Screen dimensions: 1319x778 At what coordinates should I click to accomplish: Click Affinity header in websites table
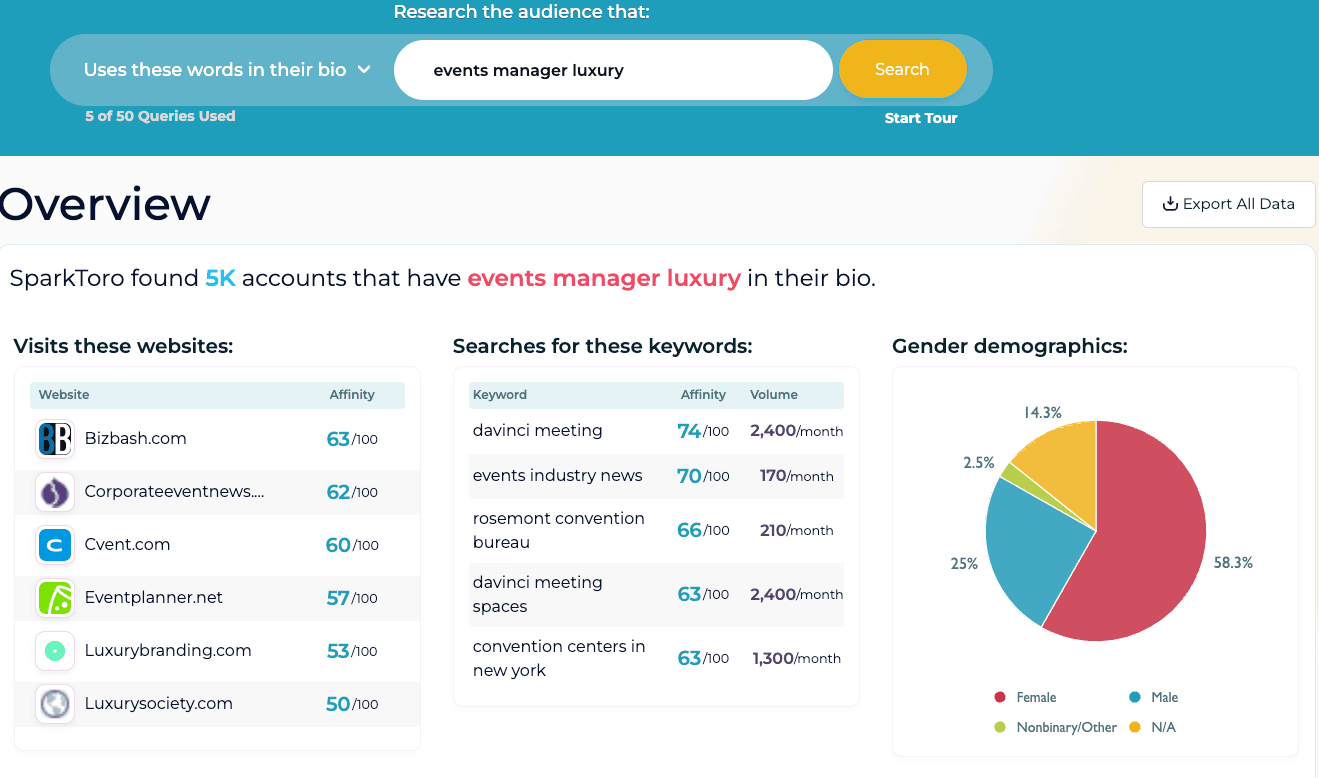click(x=352, y=395)
